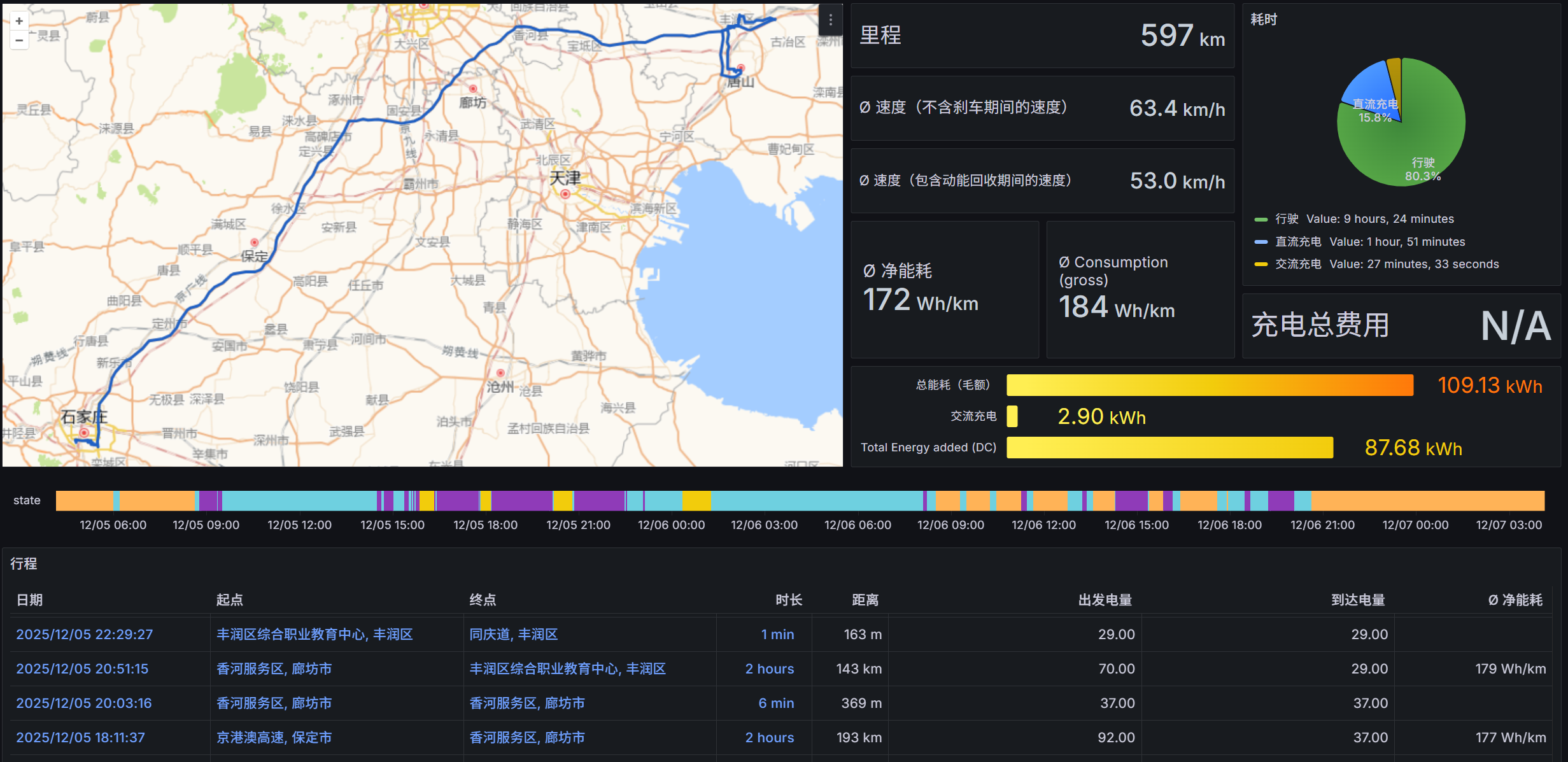This screenshot has width=1568, height=762.
Task: Open the 京港澳高速, 保定市 start location link
Action: [274, 737]
